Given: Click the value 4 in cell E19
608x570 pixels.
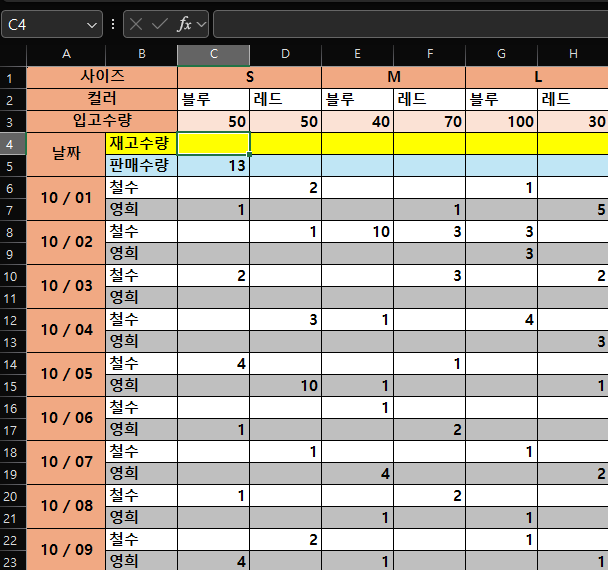Looking at the screenshot, I should (358, 473).
